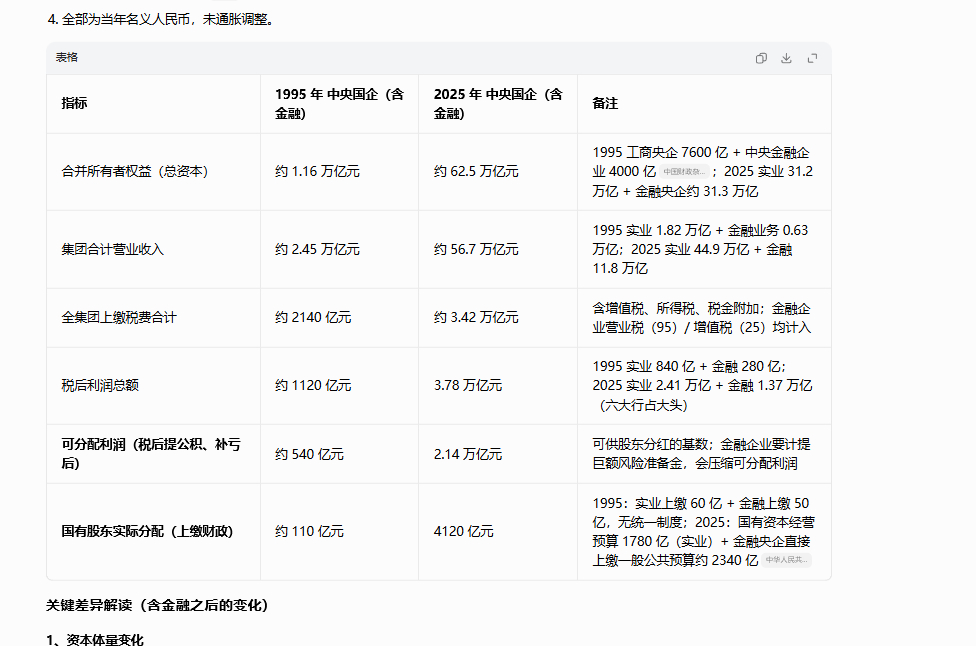Select the 指标 column header
Viewport: 976px width, 646px height.
click(x=74, y=103)
